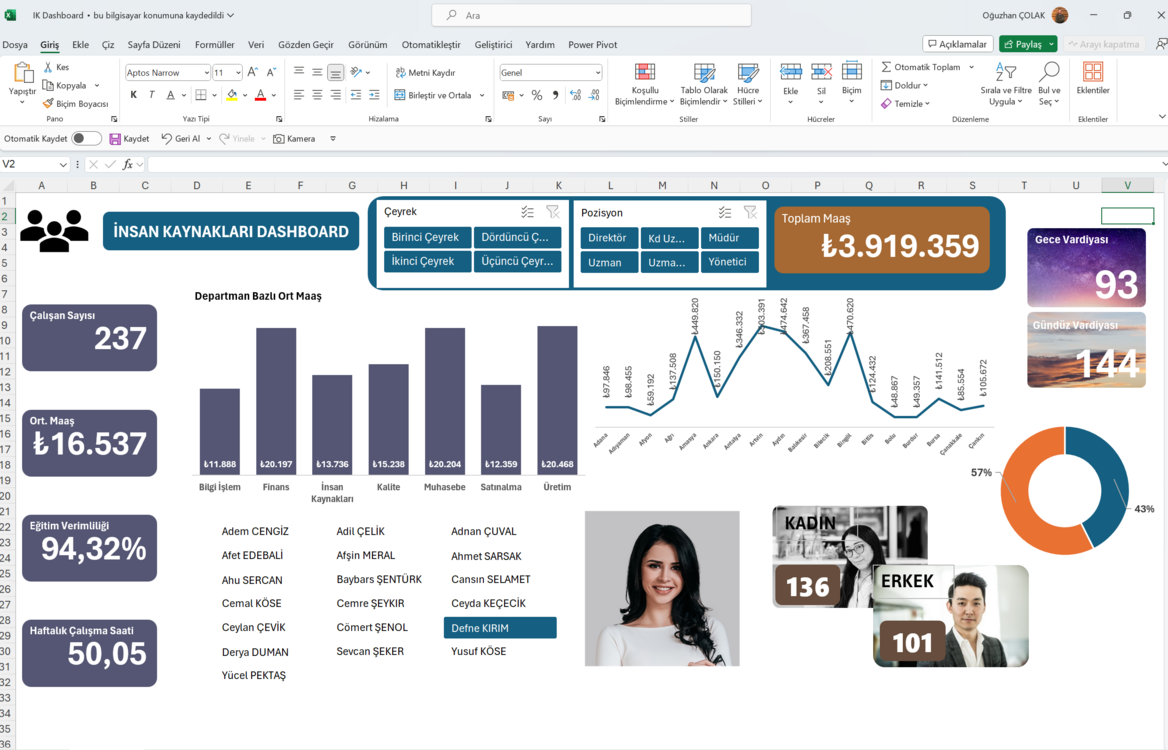Toggle the Otomatik Kaydet switch

[86, 139]
